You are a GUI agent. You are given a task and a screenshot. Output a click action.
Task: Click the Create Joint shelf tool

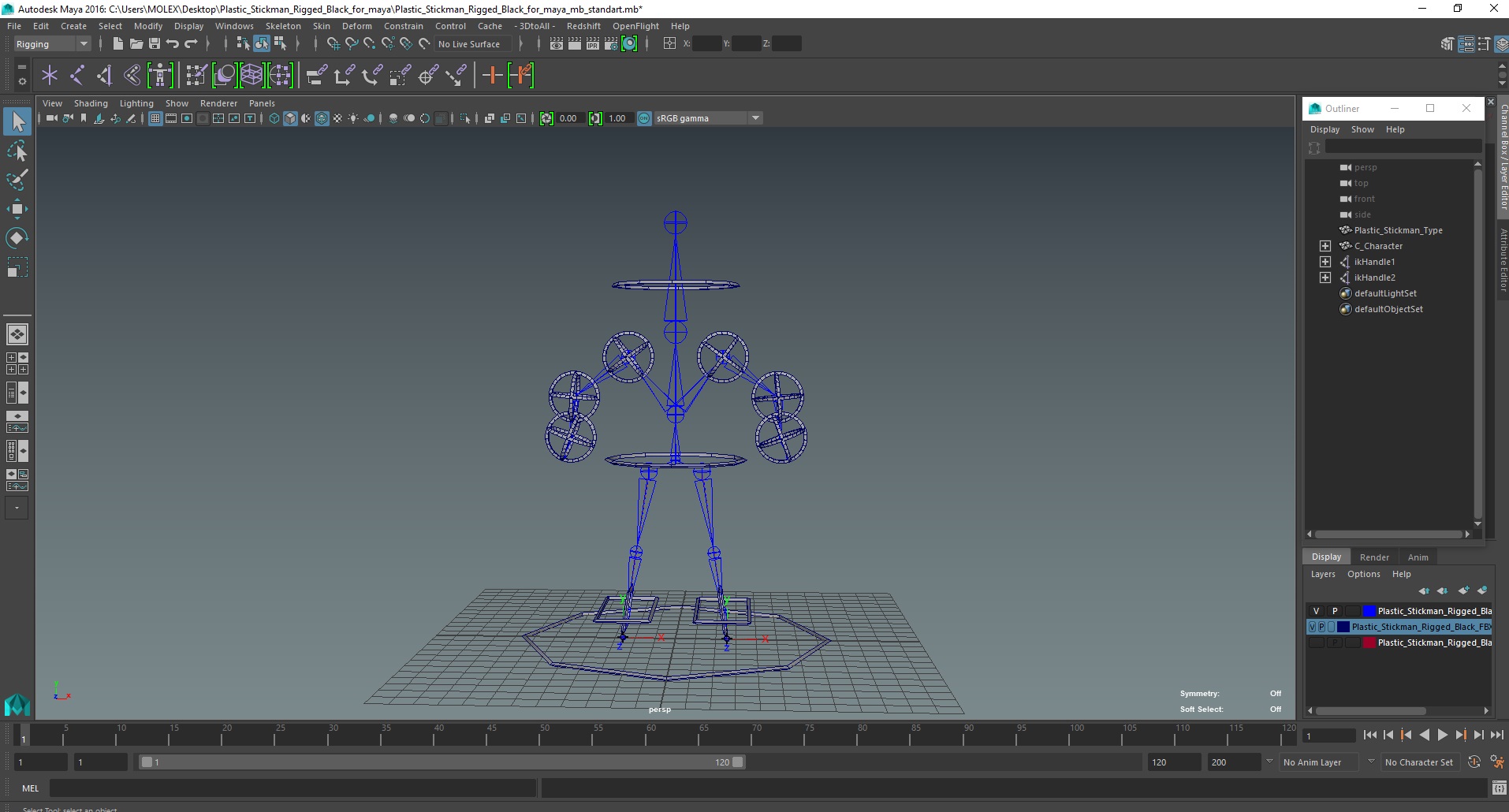(x=77, y=76)
